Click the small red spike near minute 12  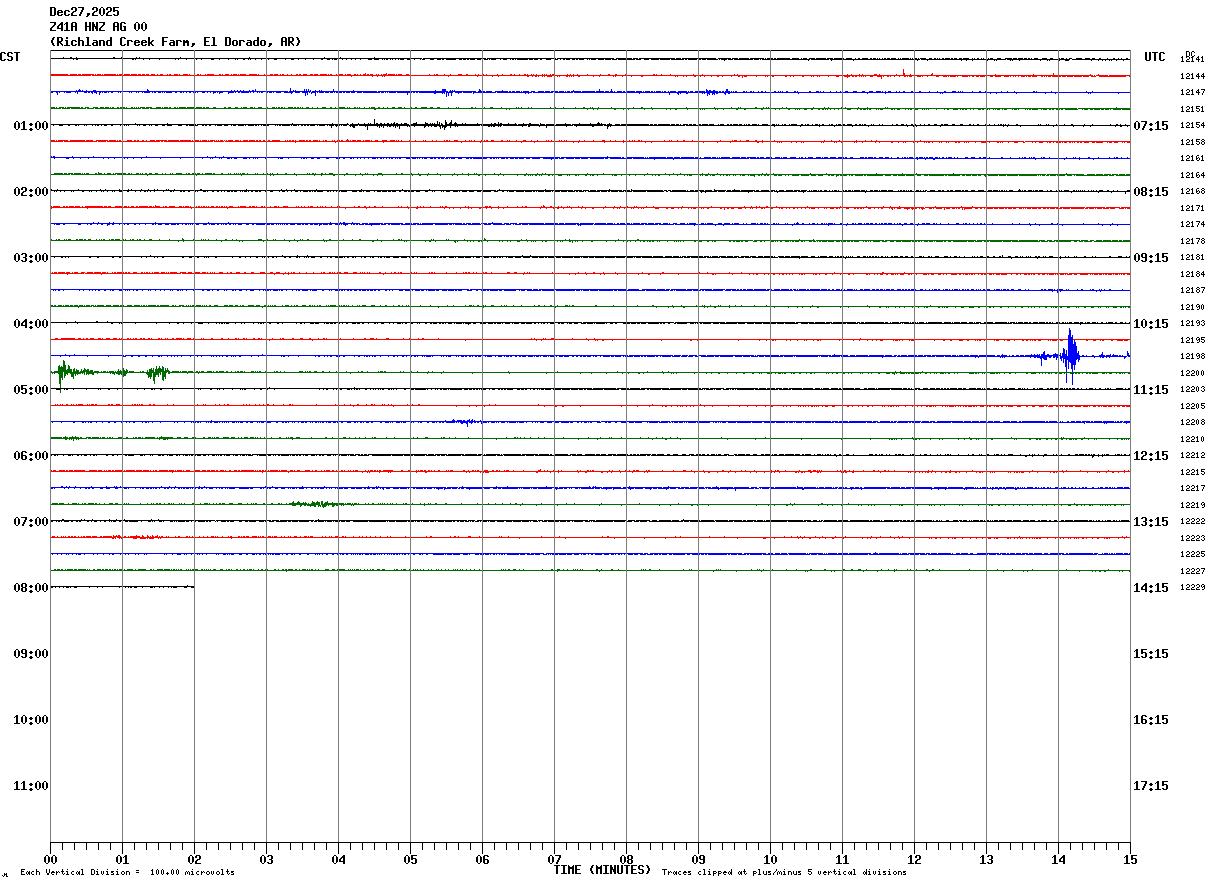click(x=904, y=72)
